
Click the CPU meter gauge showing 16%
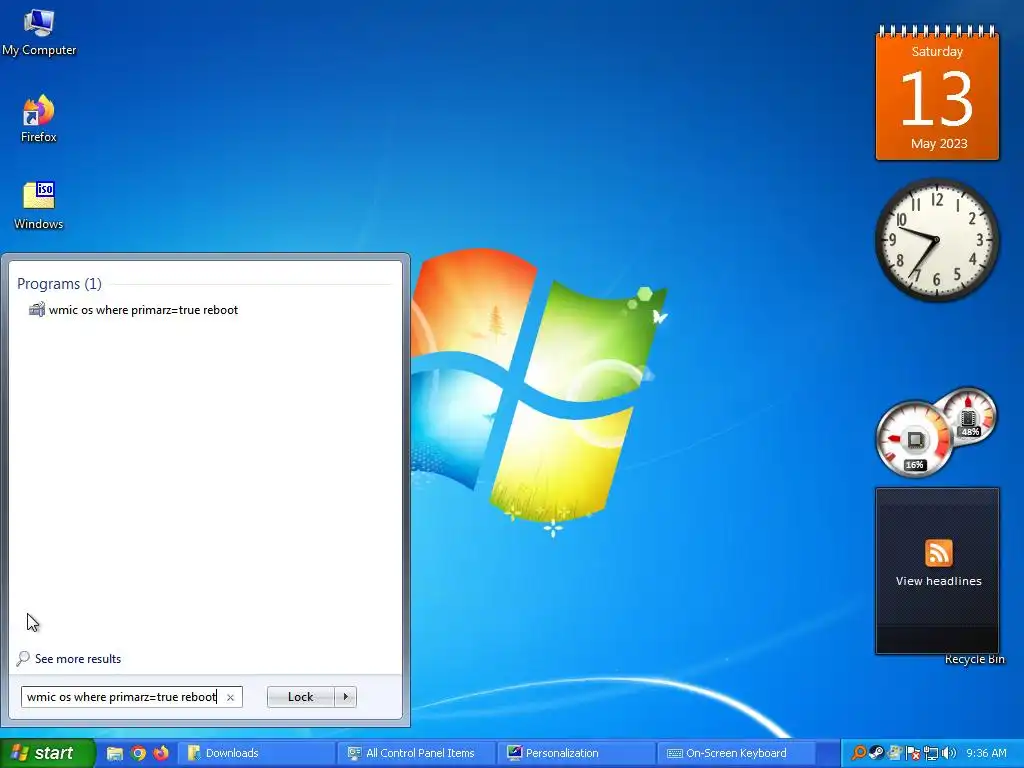tap(914, 439)
